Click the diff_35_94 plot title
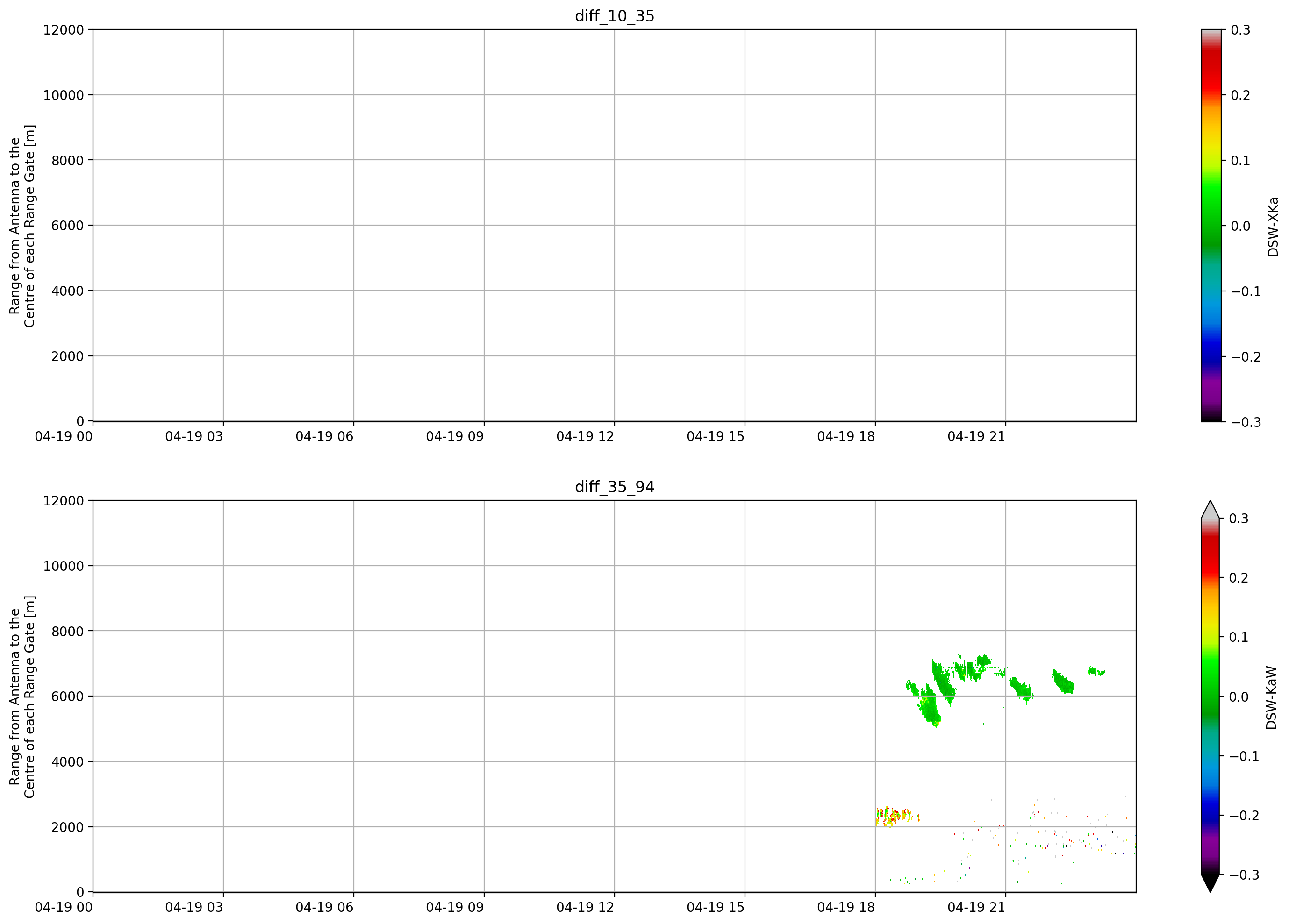Viewport: 1289px width, 924px height. point(615,487)
